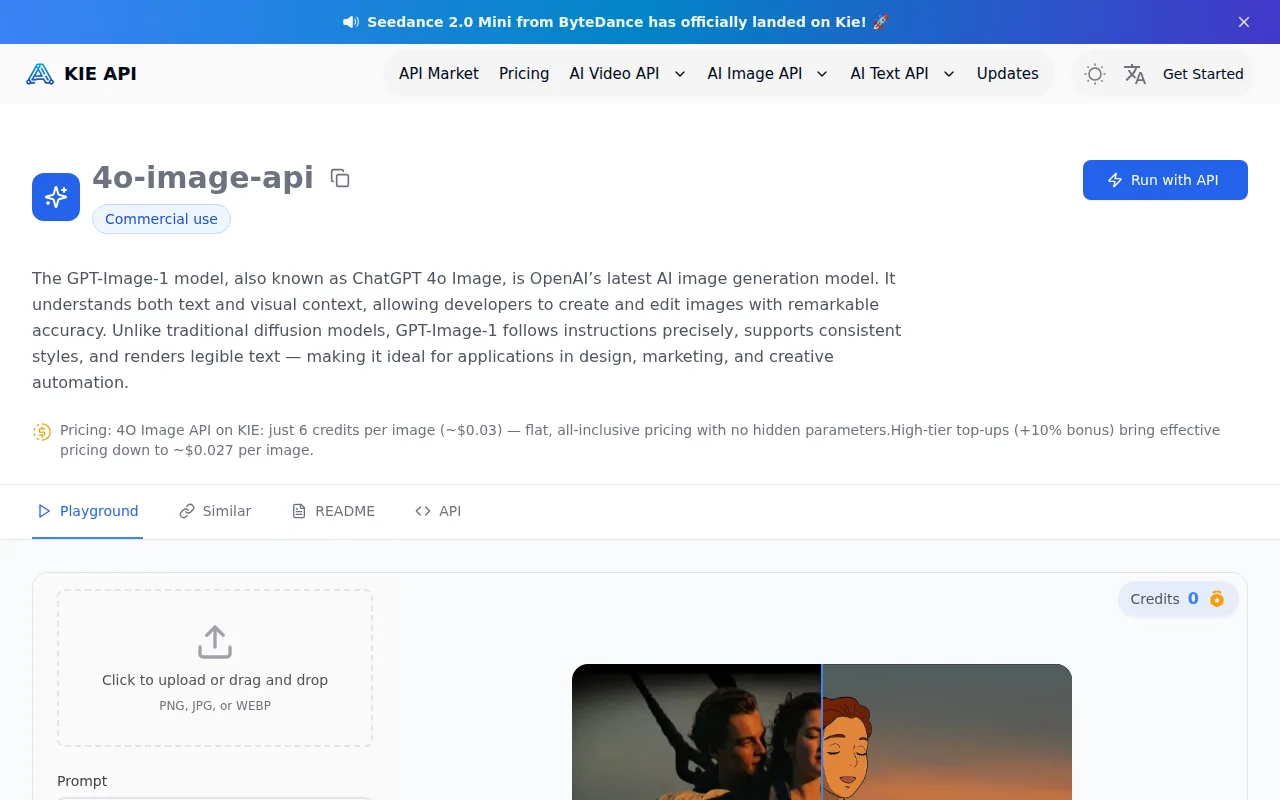The image size is (1280, 800).
Task: Click the Run with API button
Action: click(1165, 180)
